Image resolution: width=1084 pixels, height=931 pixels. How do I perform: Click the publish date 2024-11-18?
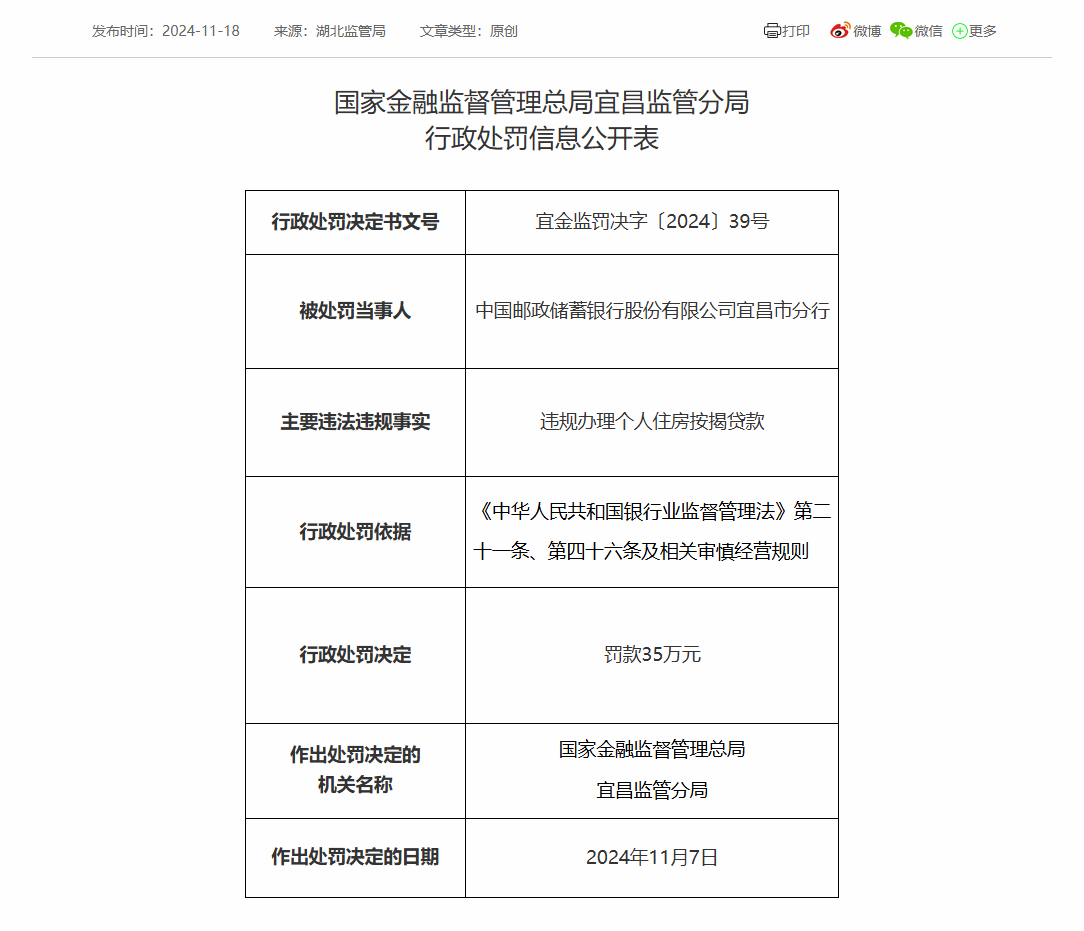(x=201, y=31)
